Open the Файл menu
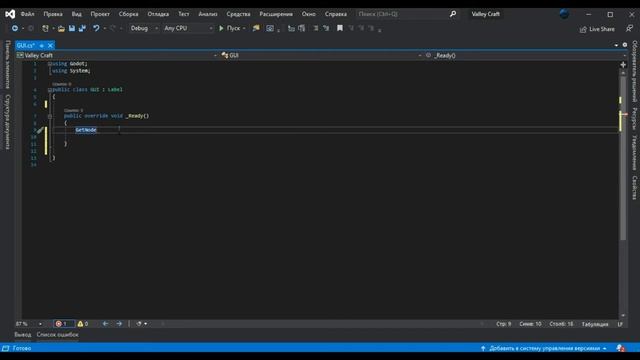Image resolution: width=640 pixels, height=360 pixels. 27,14
